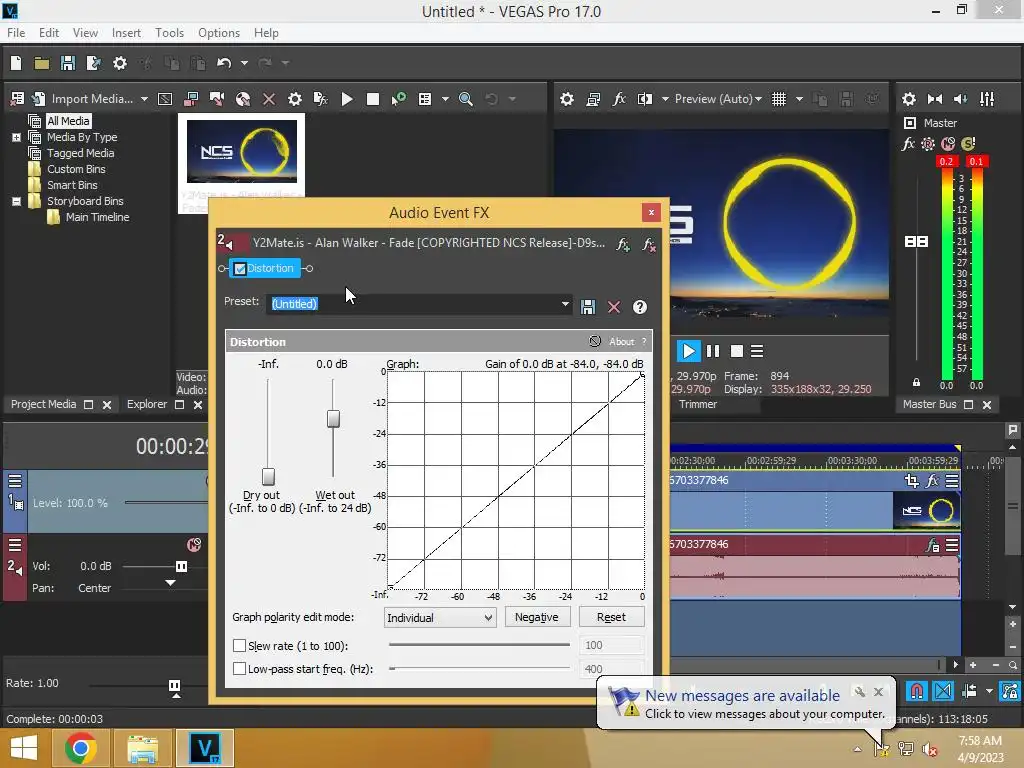Open the Preset dropdown list
Screen dimensions: 1024x768
tap(565, 304)
